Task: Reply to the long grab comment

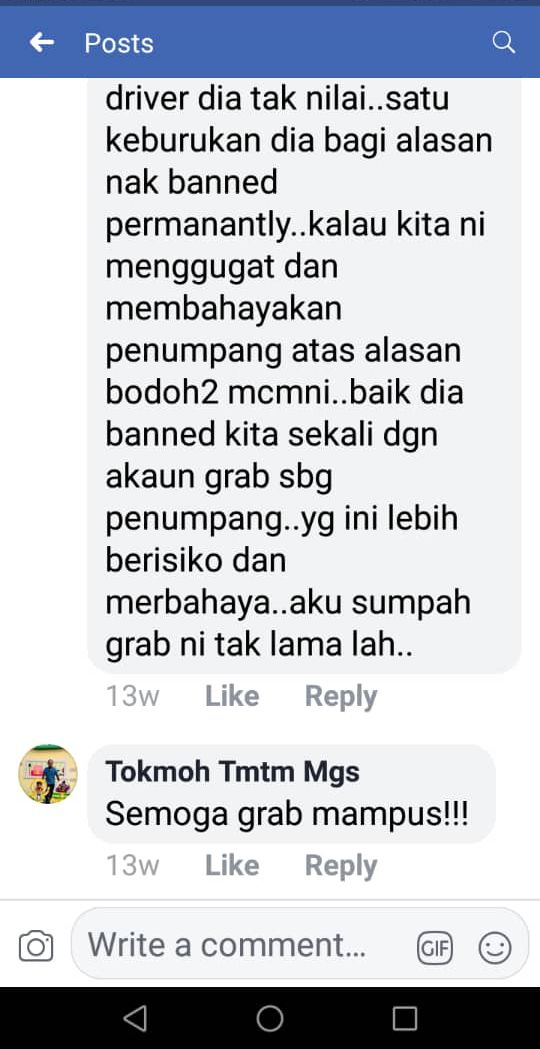Action: click(341, 696)
